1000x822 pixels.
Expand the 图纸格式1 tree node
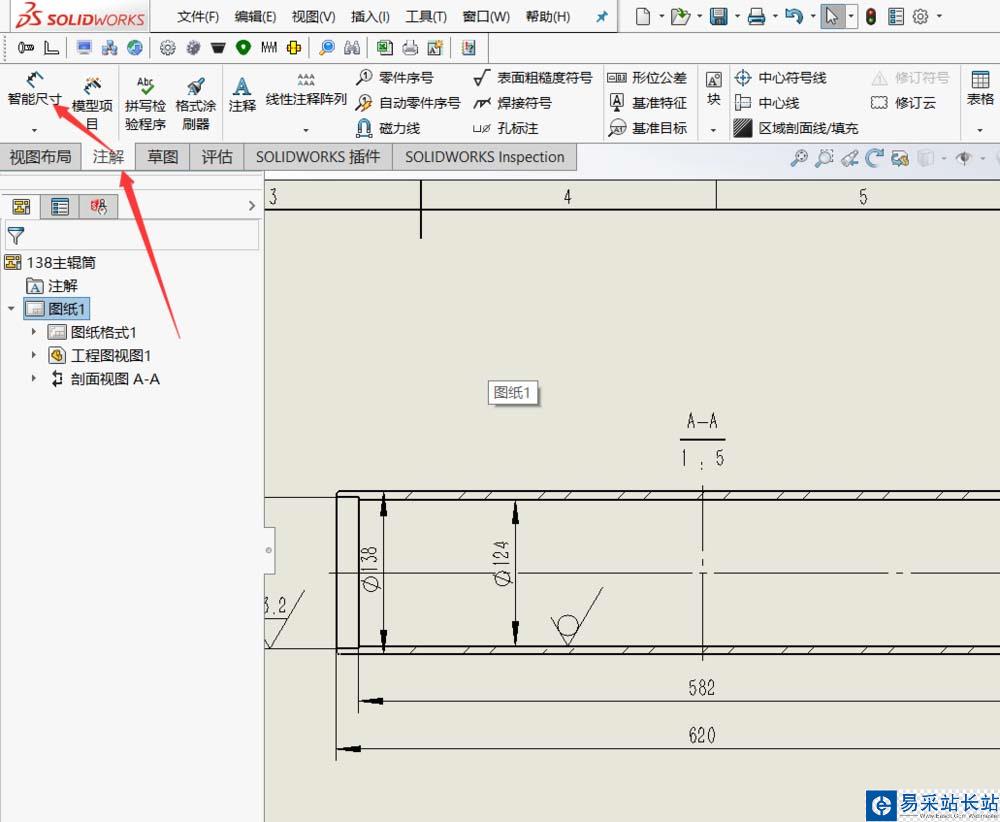[34, 332]
